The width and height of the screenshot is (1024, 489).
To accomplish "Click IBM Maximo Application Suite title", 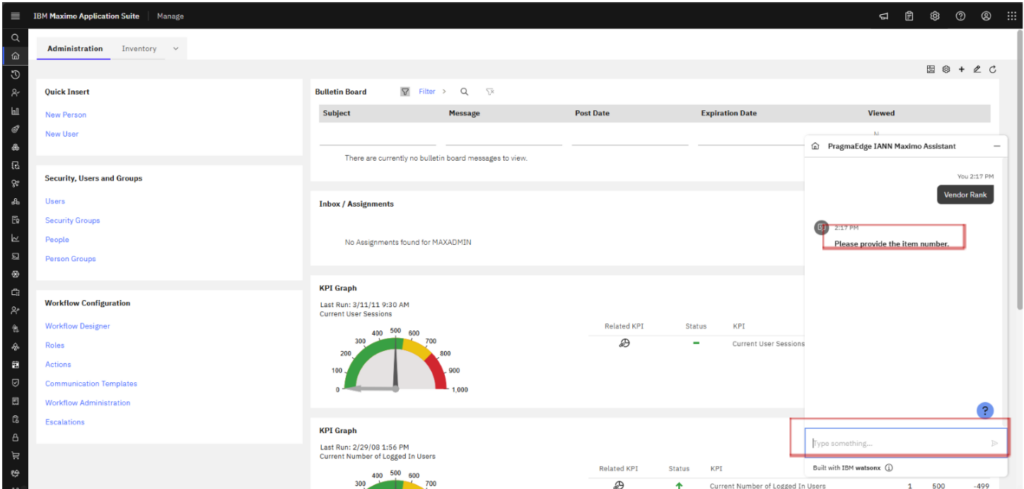I will [x=86, y=16].
